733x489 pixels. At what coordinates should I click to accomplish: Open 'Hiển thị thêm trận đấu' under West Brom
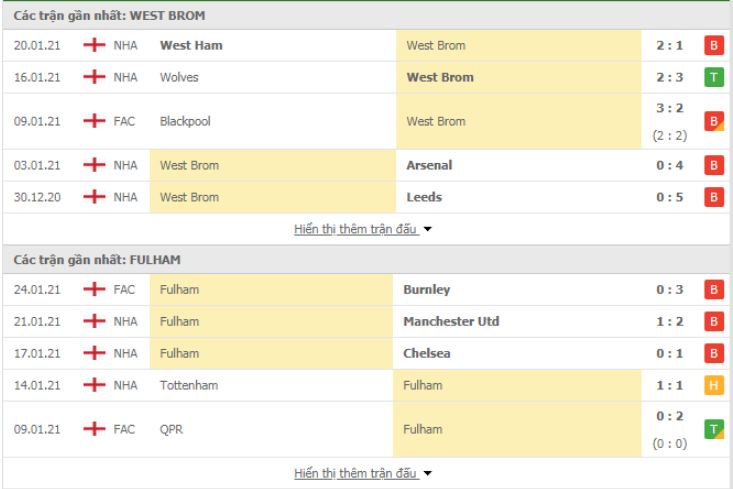[x=355, y=229]
